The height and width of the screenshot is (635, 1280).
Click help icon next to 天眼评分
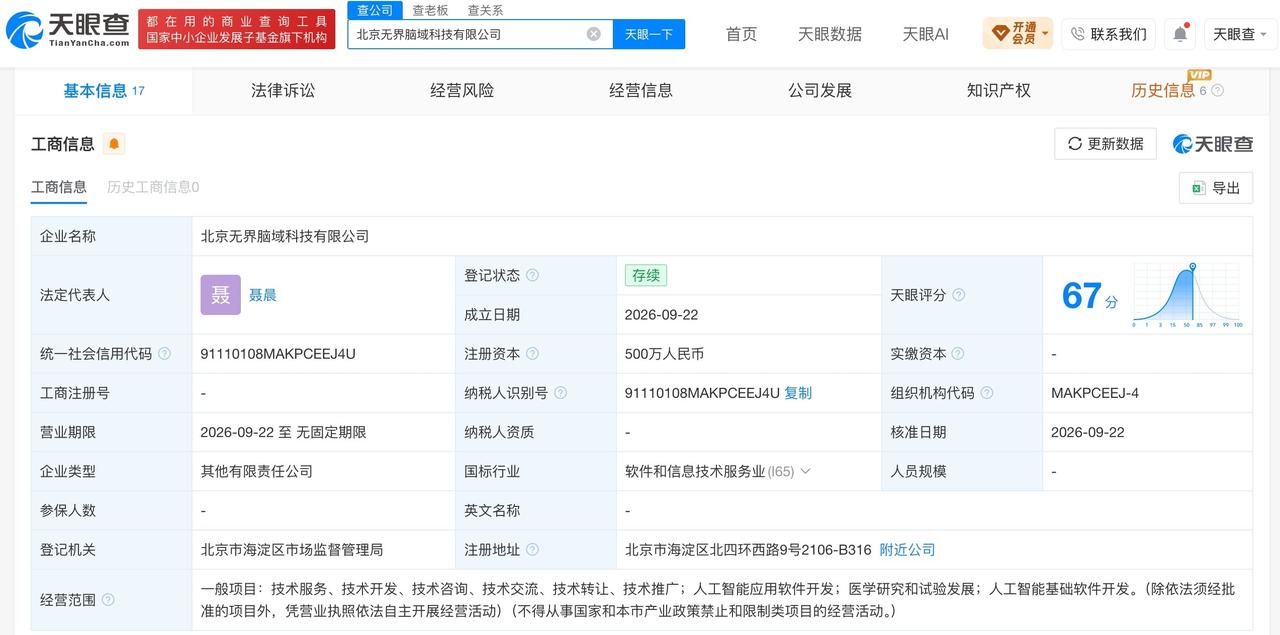(x=958, y=295)
